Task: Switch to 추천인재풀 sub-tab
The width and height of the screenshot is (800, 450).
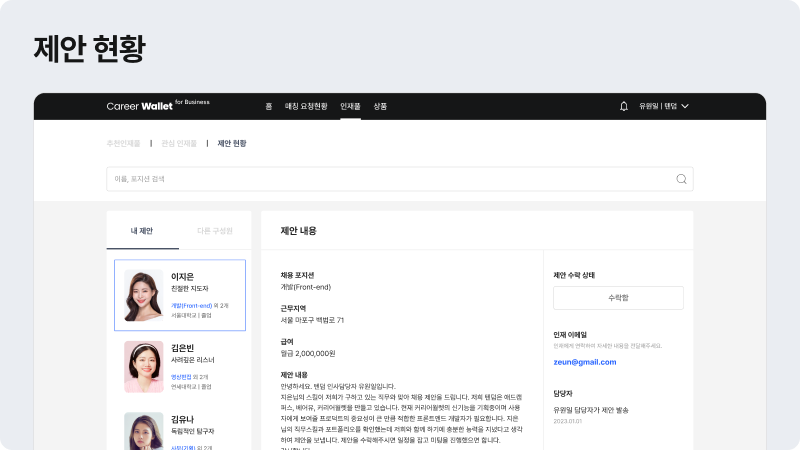Action: click(x=123, y=143)
